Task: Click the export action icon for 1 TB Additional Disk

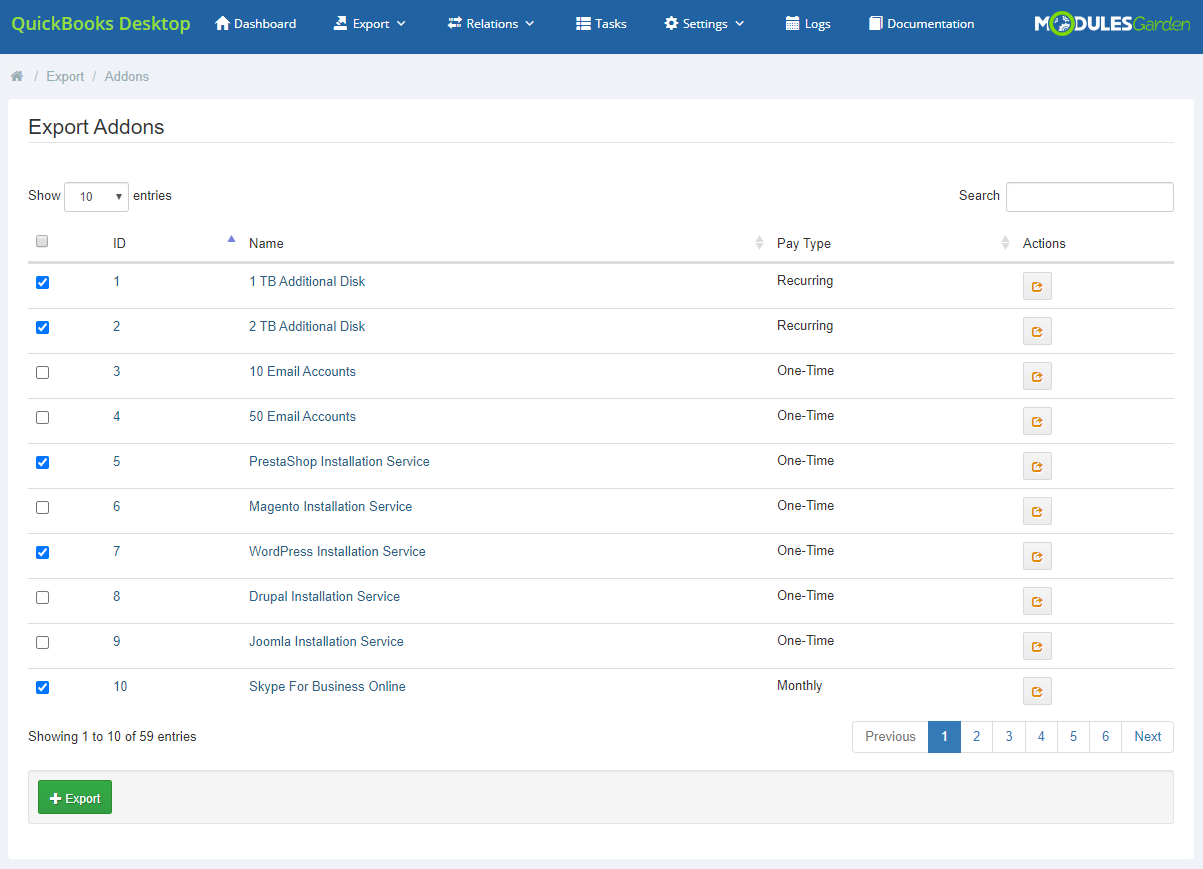Action: tap(1036, 285)
